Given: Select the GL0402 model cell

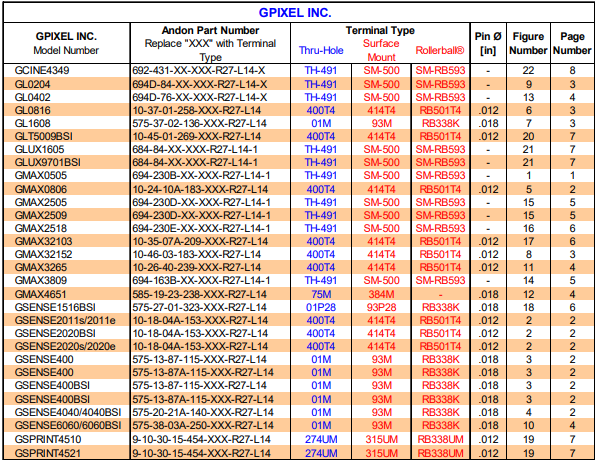Looking at the screenshot, I should pyautogui.click(x=32, y=97).
